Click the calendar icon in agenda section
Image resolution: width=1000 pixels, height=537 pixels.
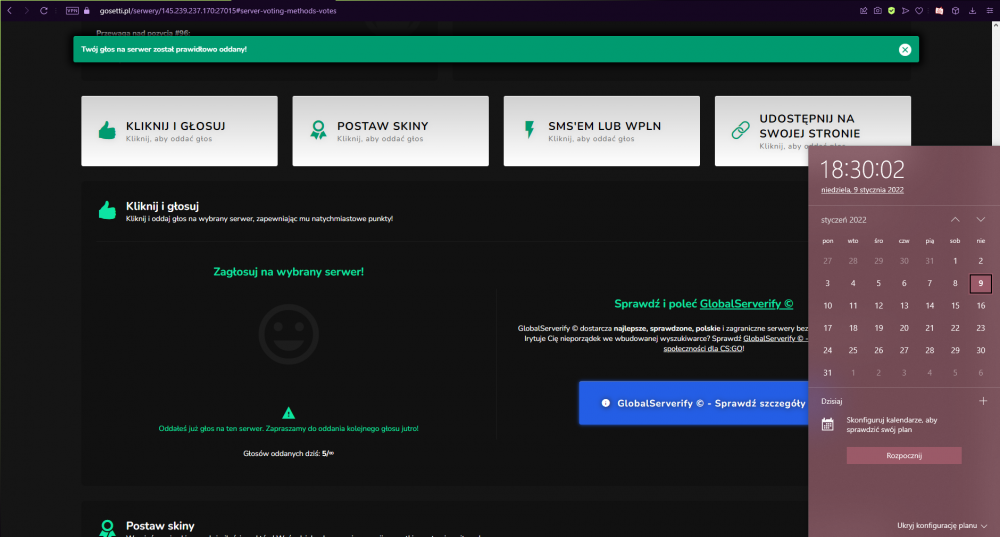click(827, 425)
